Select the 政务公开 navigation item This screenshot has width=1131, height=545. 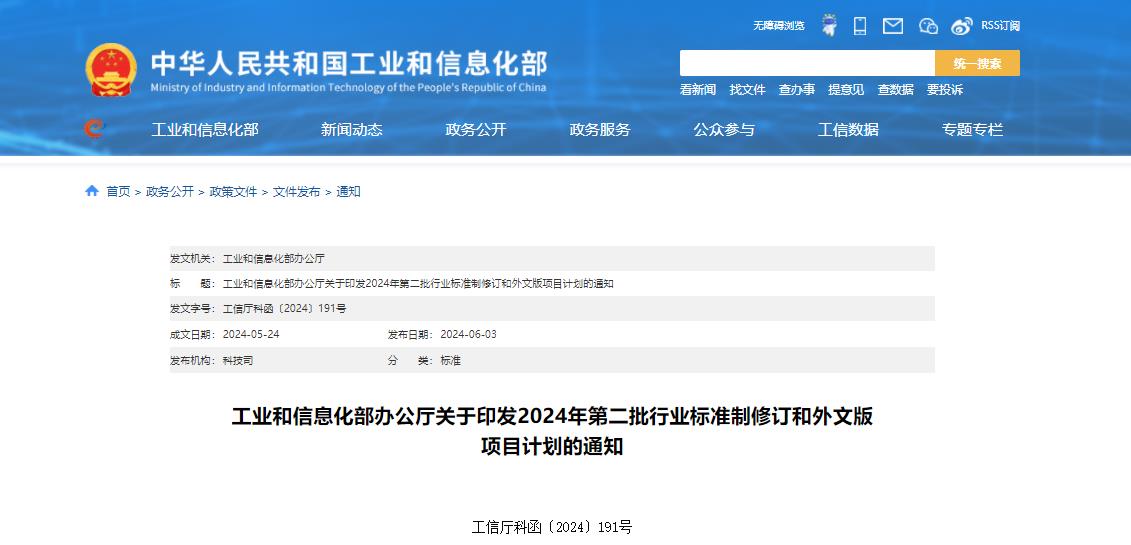pos(476,129)
